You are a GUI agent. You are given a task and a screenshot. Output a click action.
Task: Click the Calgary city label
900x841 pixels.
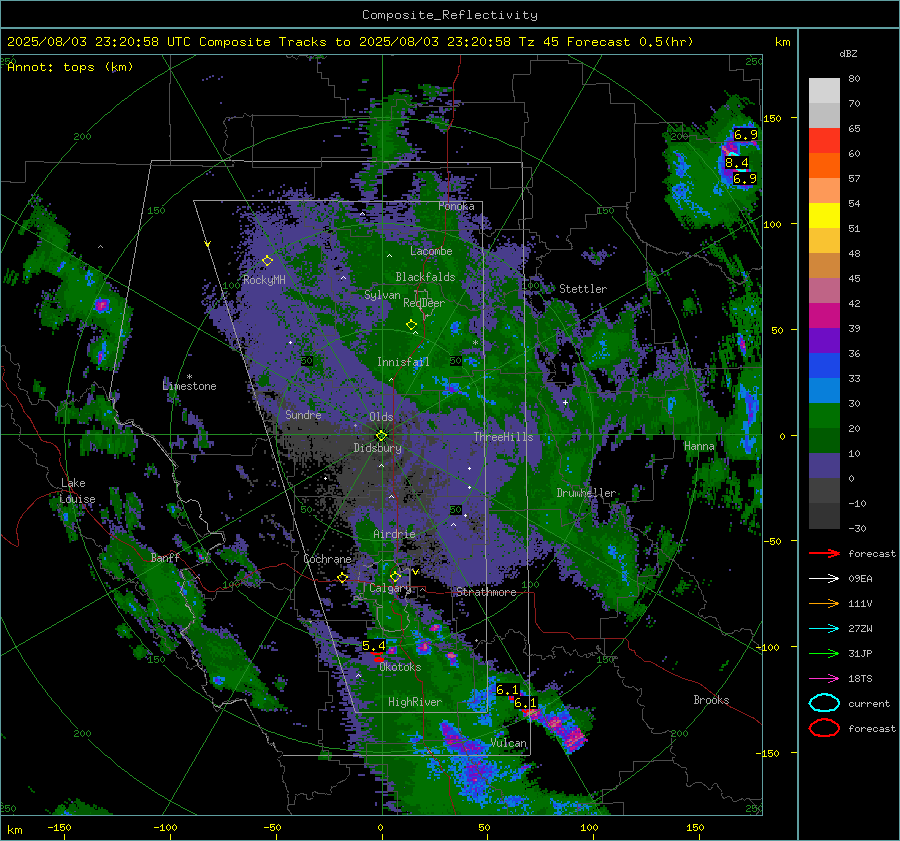point(390,588)
